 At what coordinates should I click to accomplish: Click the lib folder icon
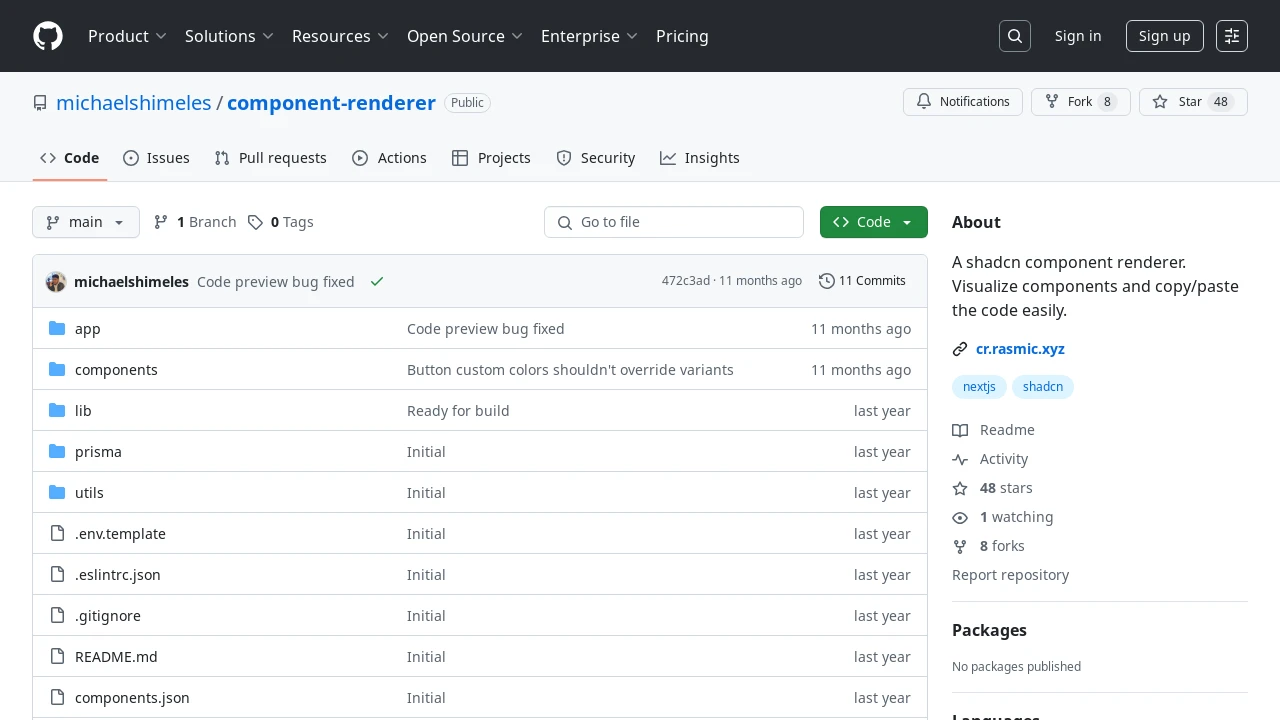tap(57, 411)
